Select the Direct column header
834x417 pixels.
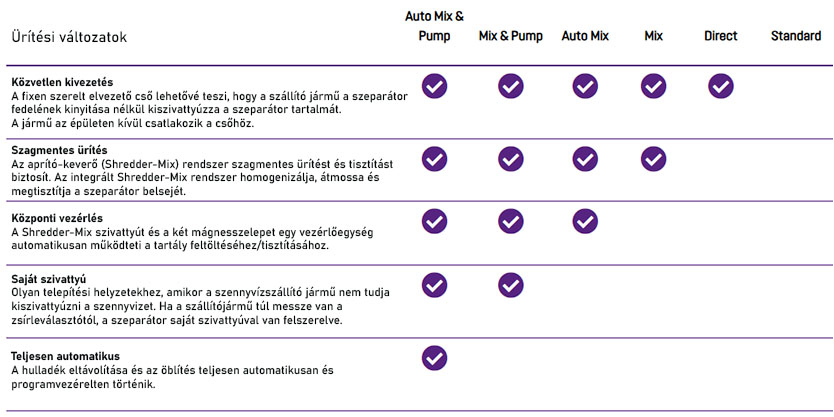720,36
